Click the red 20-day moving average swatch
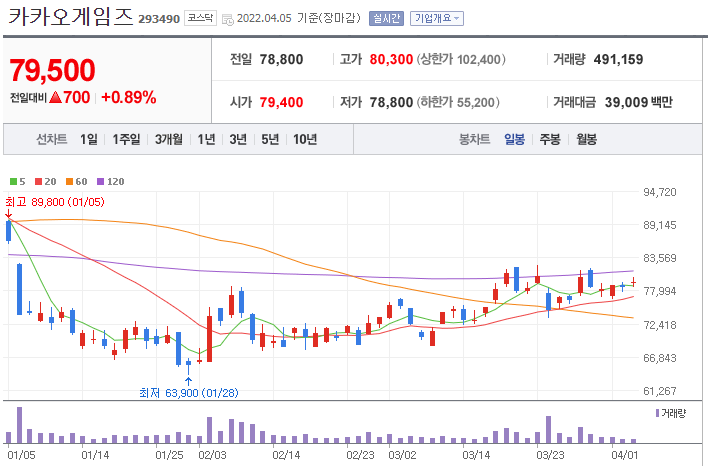The image size is (708, 466). (38, 182)
